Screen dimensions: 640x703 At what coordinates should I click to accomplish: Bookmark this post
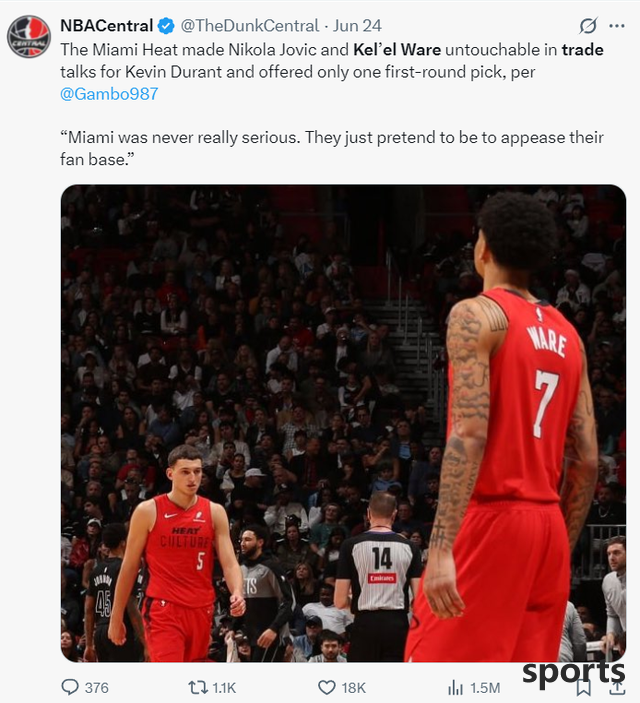[583, 687]
